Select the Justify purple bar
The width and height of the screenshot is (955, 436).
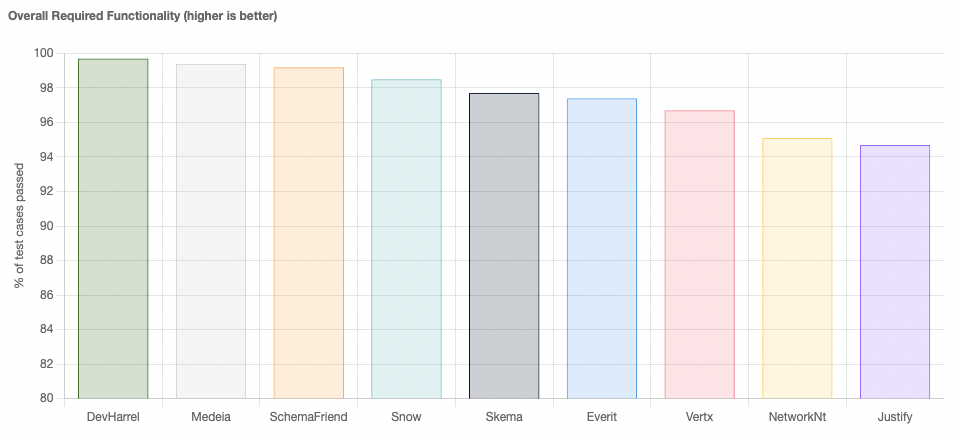click(895, 272)
